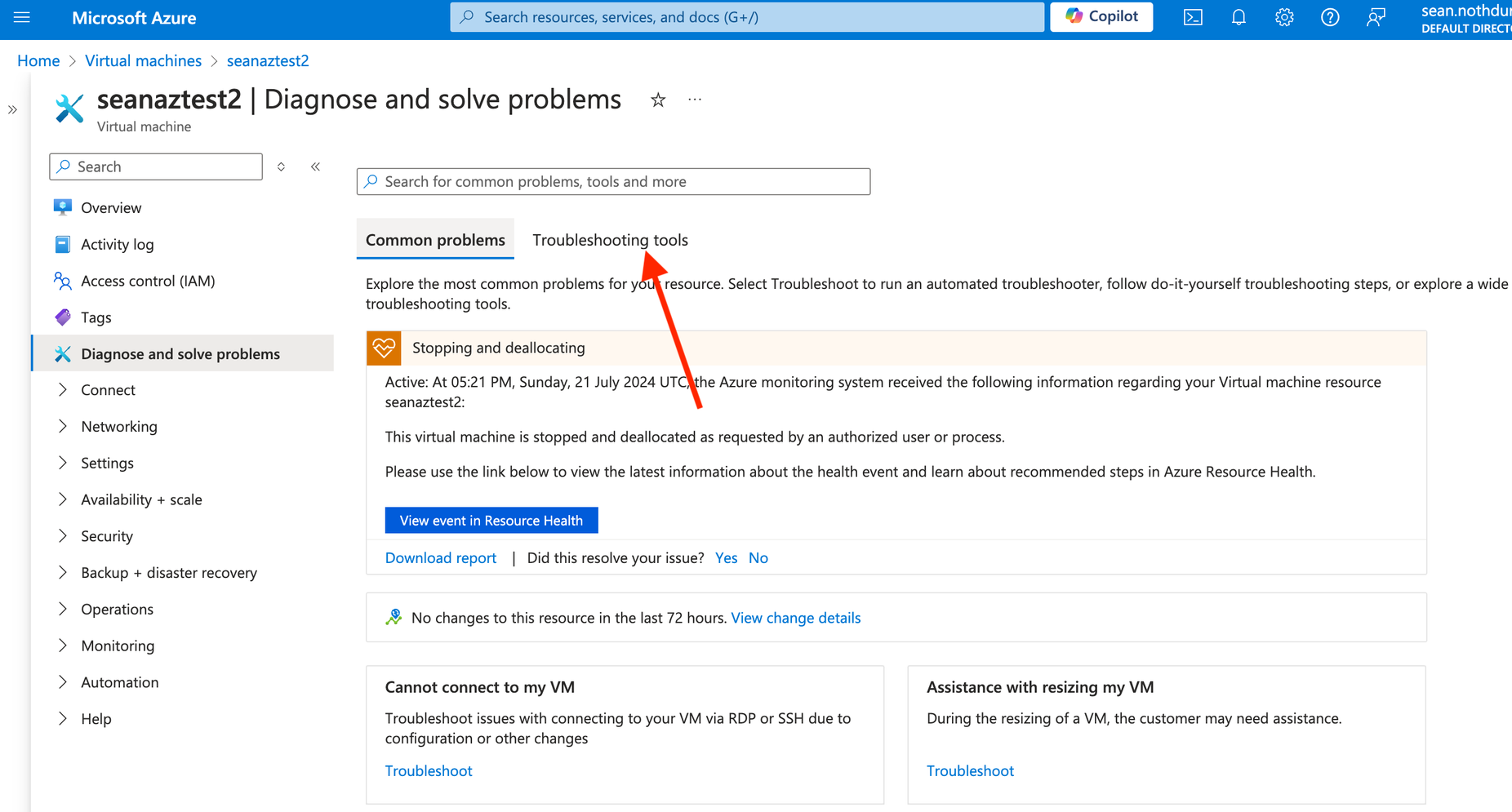1512x812 pixels.
Task: Answer Yes to resolve your issue
Action: point(726,557)
